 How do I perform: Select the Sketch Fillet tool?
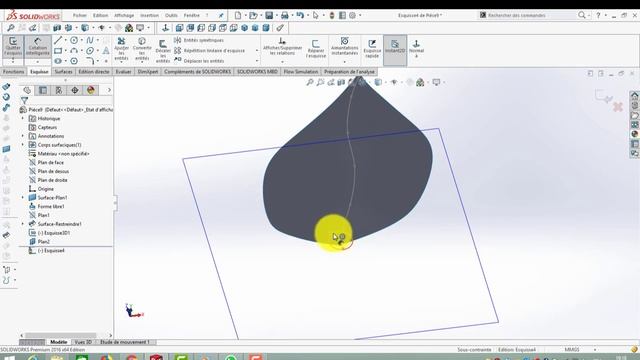[x=90, y=61]
